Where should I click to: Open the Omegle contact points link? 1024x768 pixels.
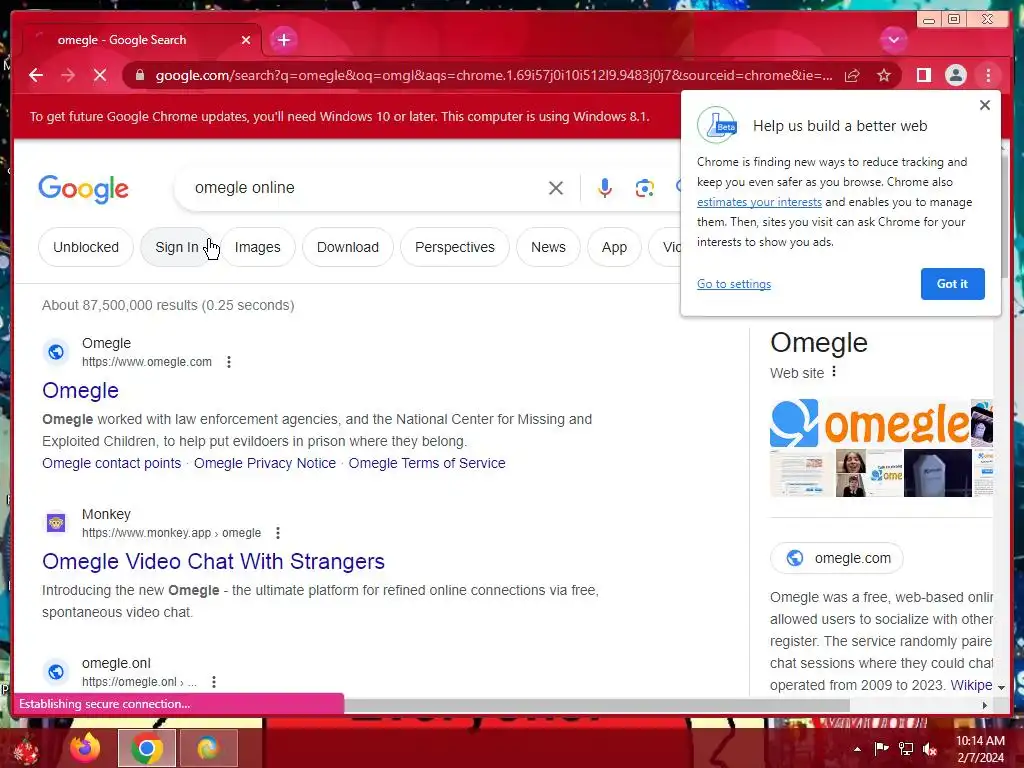pos(112,463)
